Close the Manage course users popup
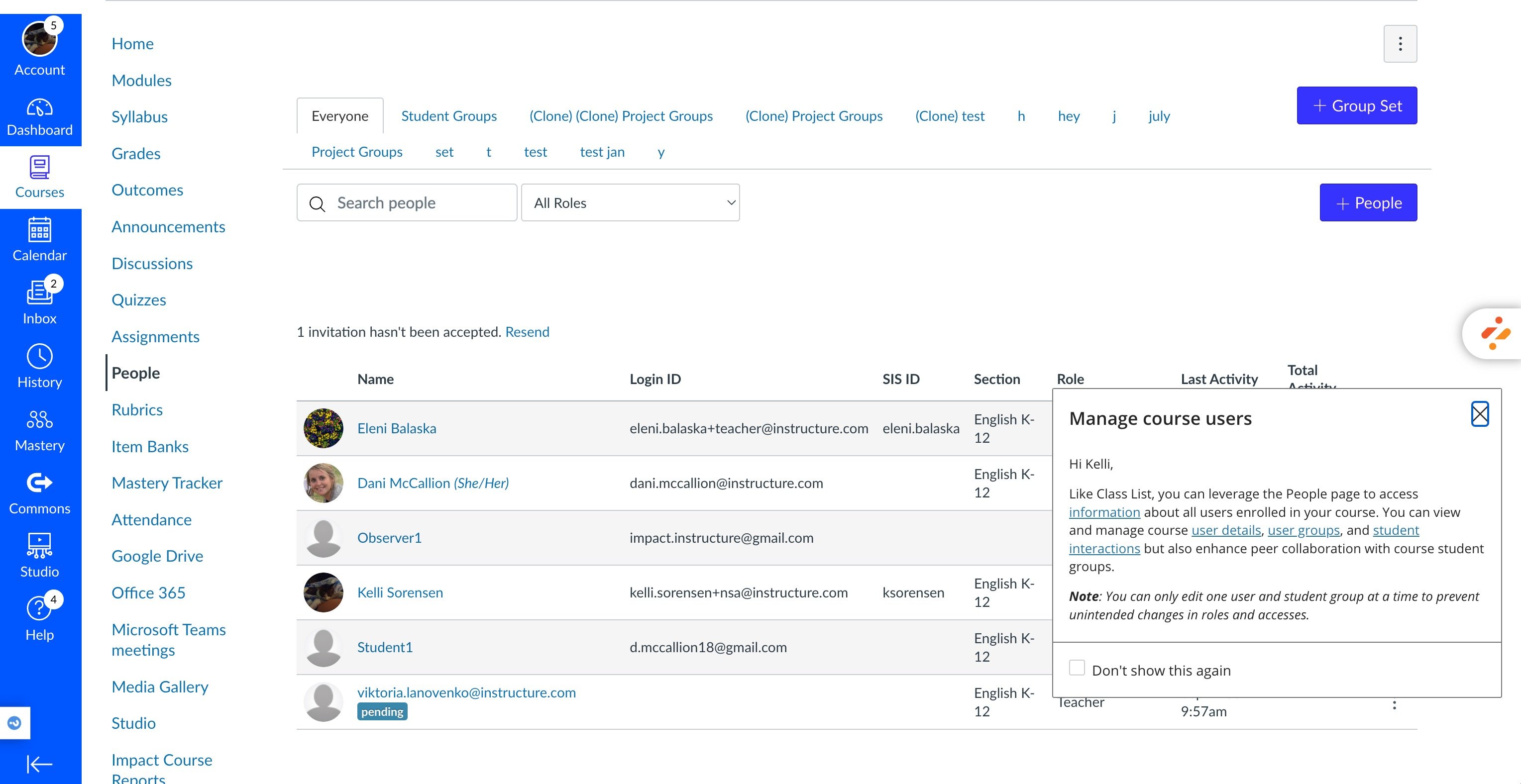 pos(1479,414)
